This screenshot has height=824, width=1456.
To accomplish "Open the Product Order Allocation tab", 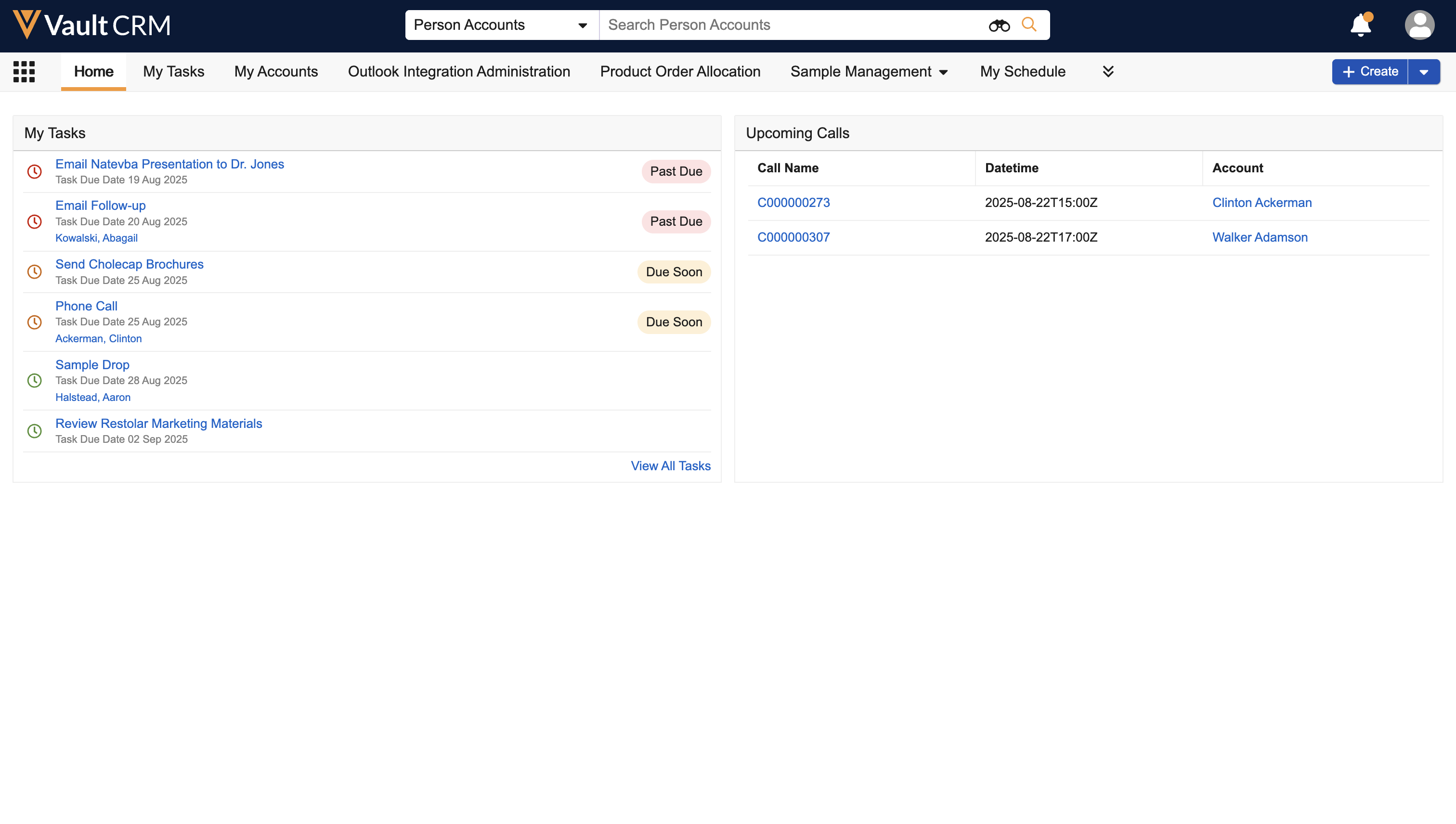I will (680, 71).
